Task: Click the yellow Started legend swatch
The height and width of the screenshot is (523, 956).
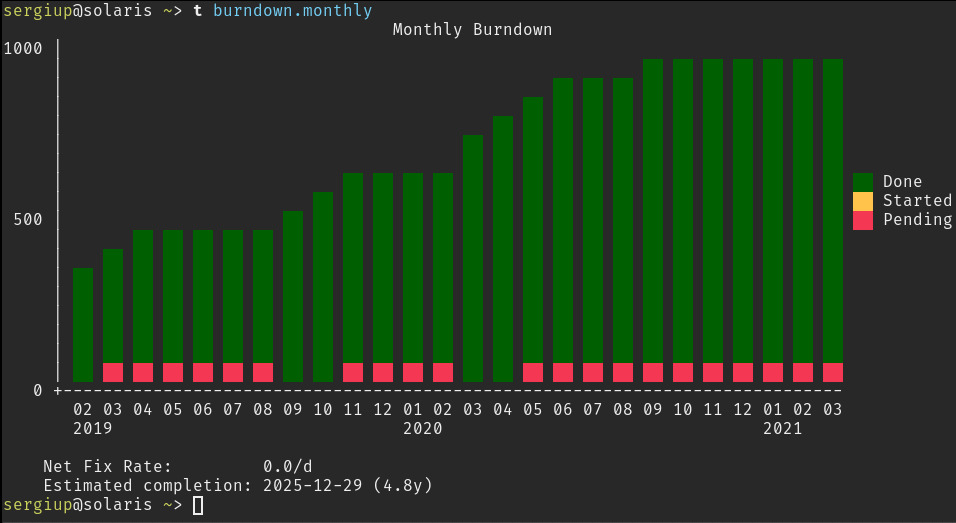Action: pos(863,201)
